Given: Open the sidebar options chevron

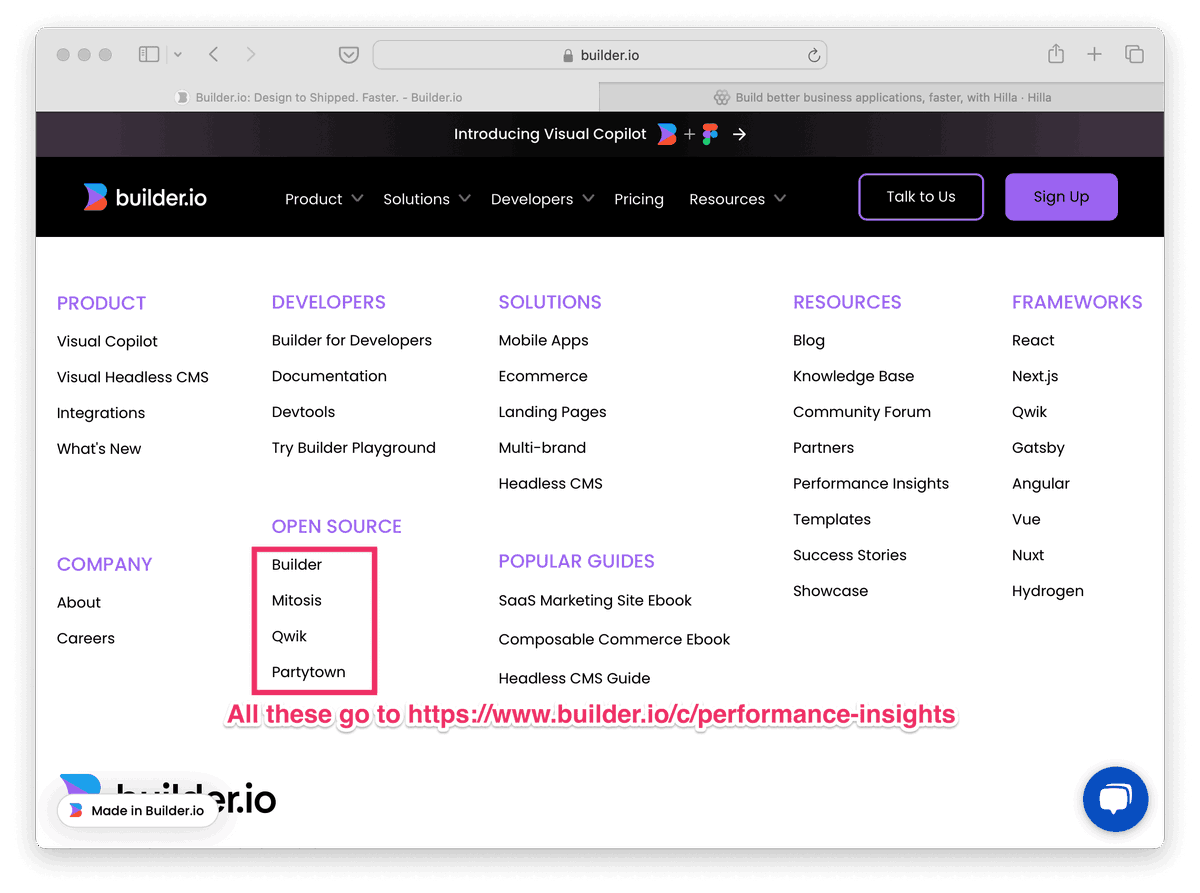Looking at the screenshot, I should click(178, 55).
